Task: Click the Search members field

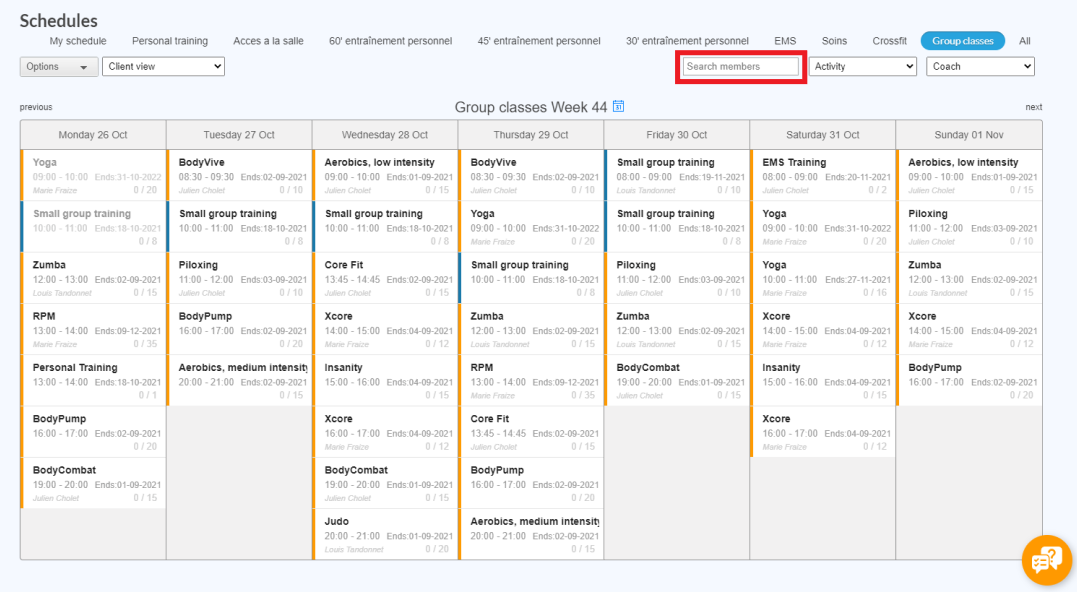Action: 741,67
